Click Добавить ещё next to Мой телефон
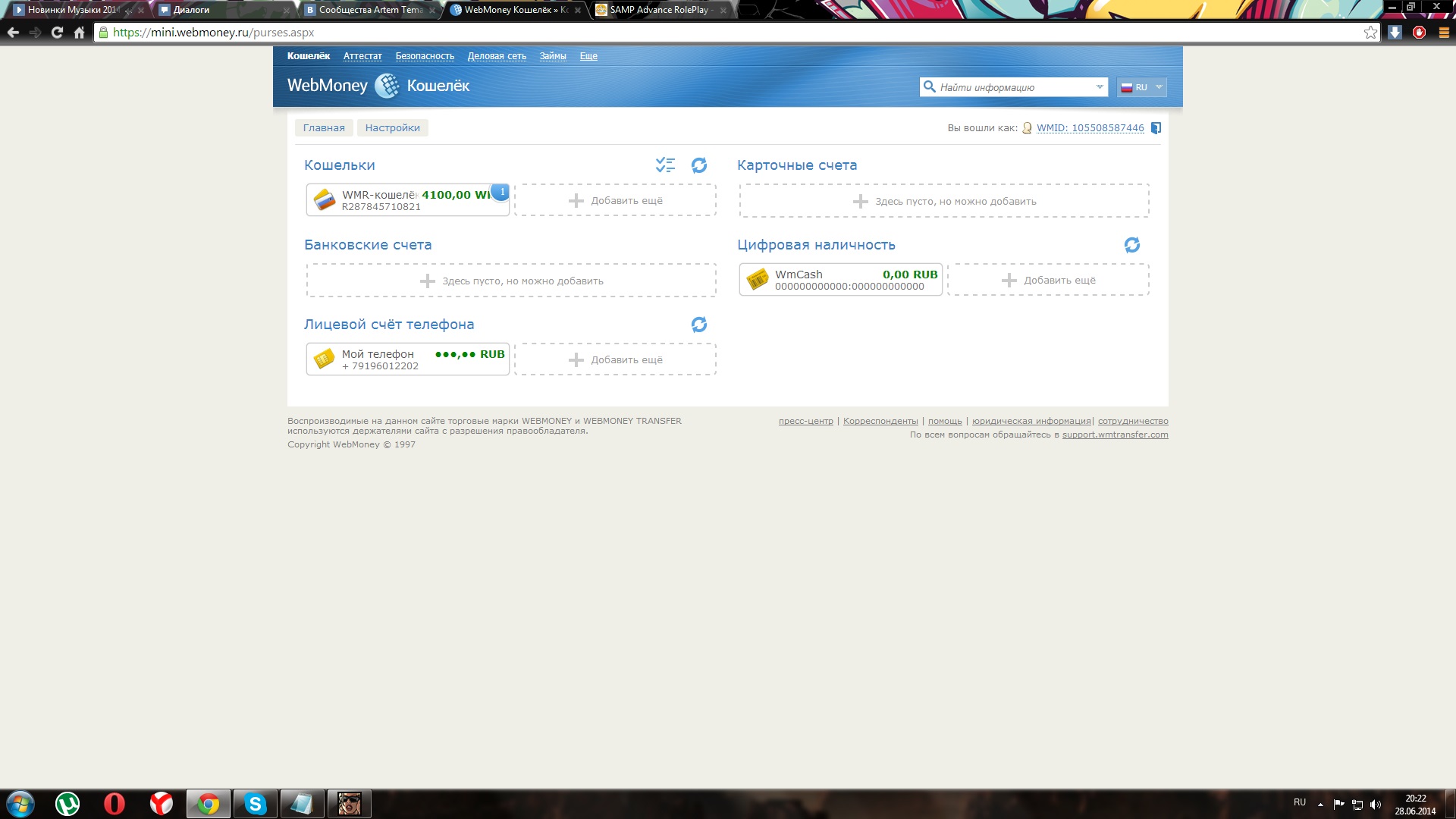This screenshot has height=819, width=1456. pos(615,359)
